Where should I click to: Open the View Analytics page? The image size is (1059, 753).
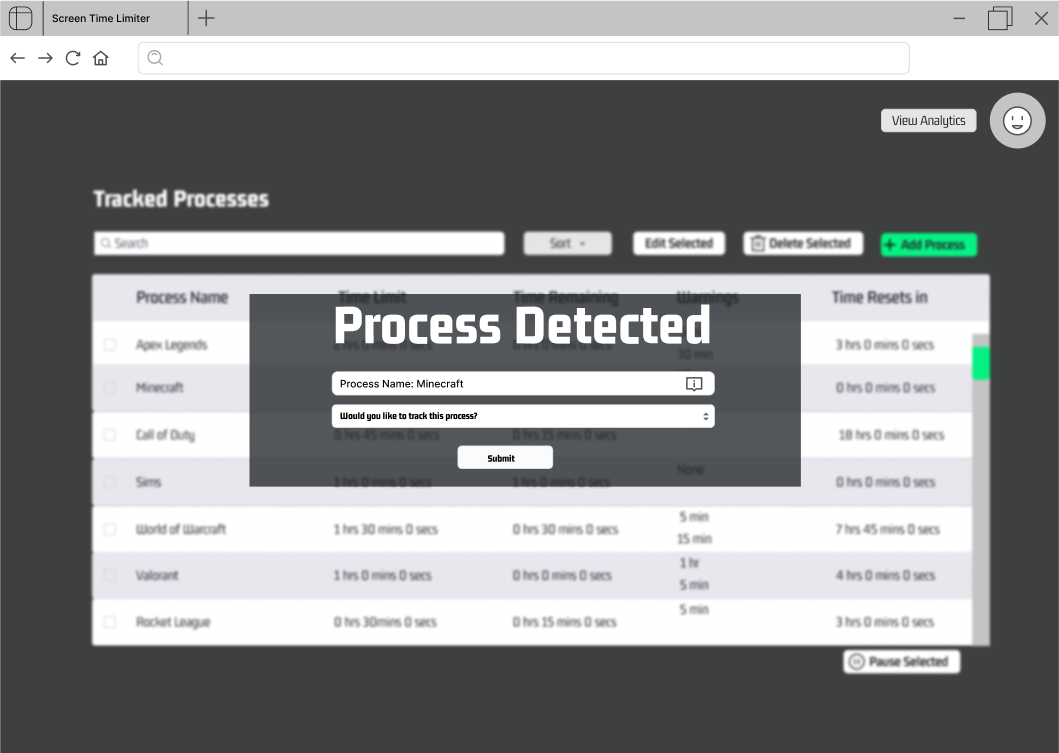click(928, 120)
